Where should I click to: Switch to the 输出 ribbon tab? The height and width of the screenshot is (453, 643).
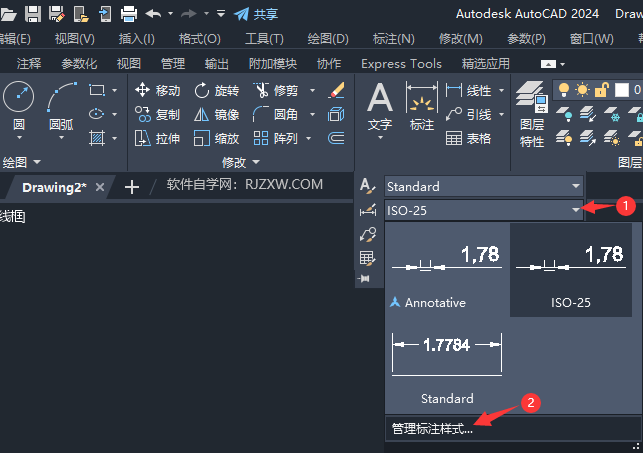tap(217, 64)
